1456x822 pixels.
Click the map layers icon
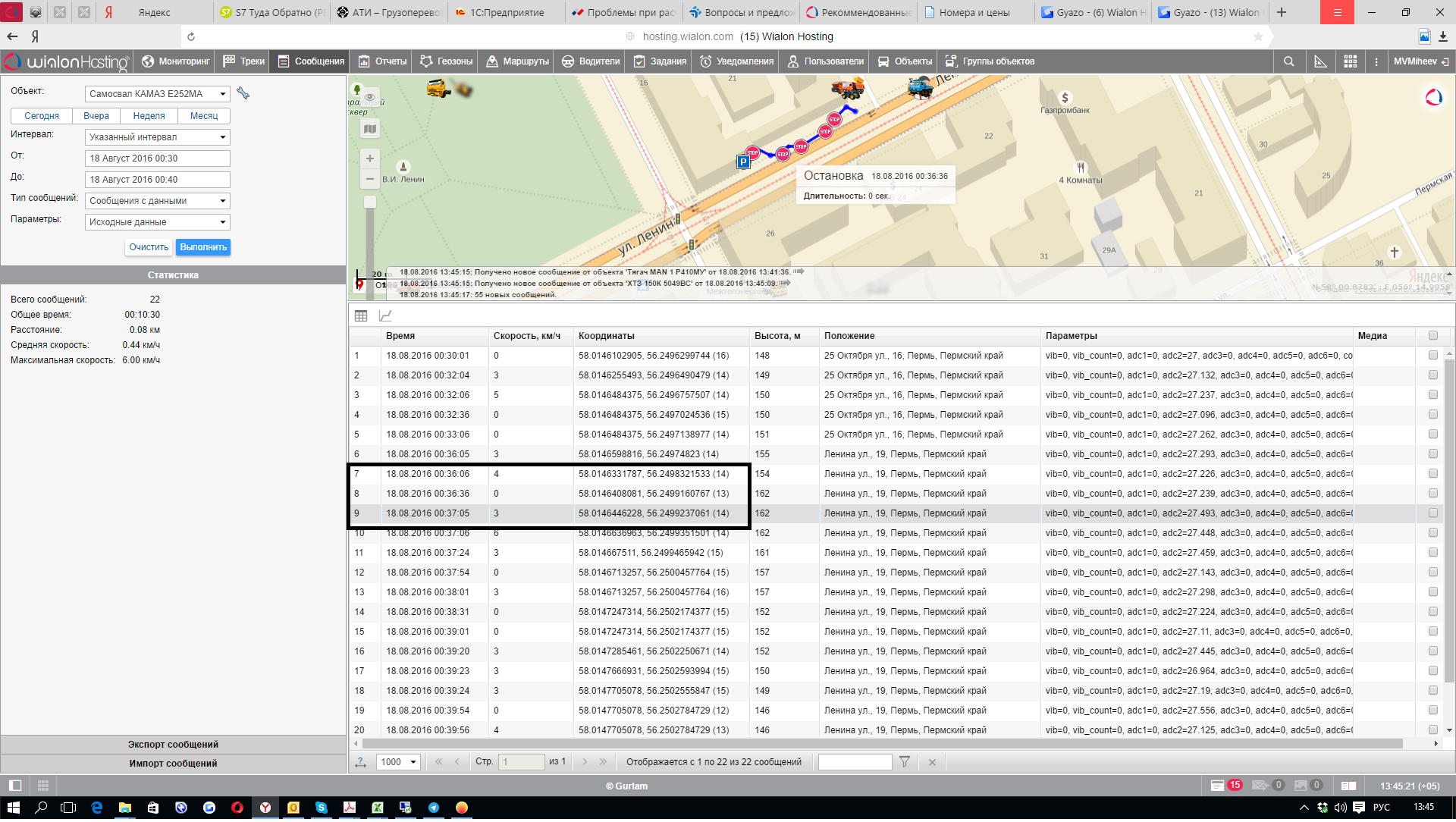(369, 129)
